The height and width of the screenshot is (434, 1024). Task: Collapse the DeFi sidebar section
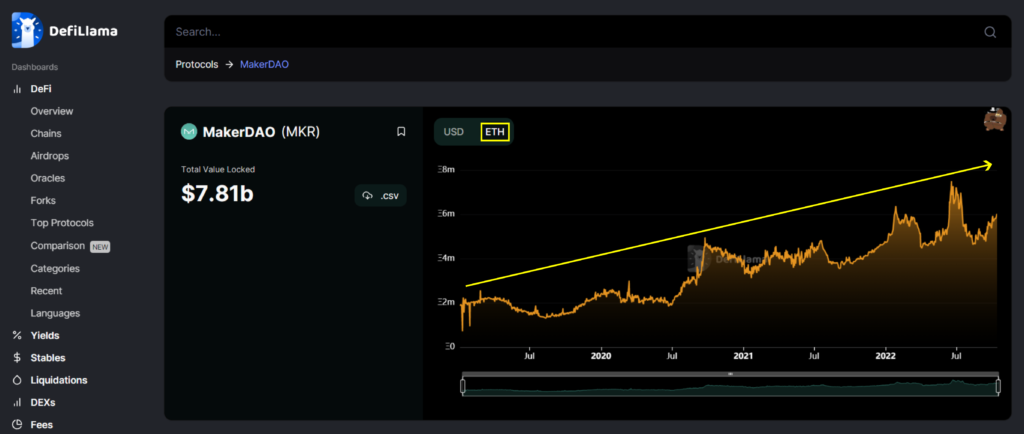[x=41, y=89]
